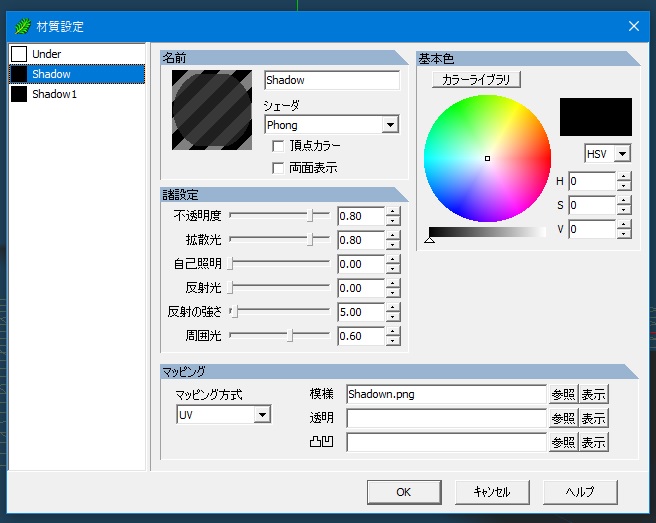Click the 凸凹 bump map field

pyautogui.click(x=446, y=442)
